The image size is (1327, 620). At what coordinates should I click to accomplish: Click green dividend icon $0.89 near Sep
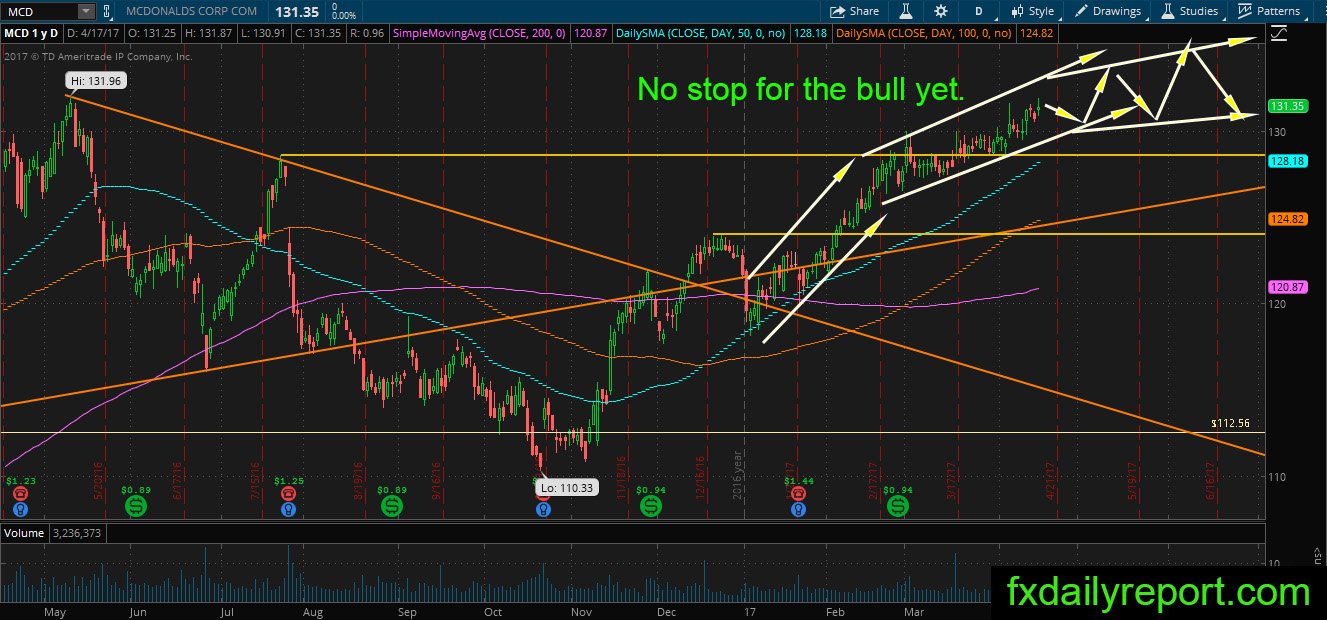(393, 507)
